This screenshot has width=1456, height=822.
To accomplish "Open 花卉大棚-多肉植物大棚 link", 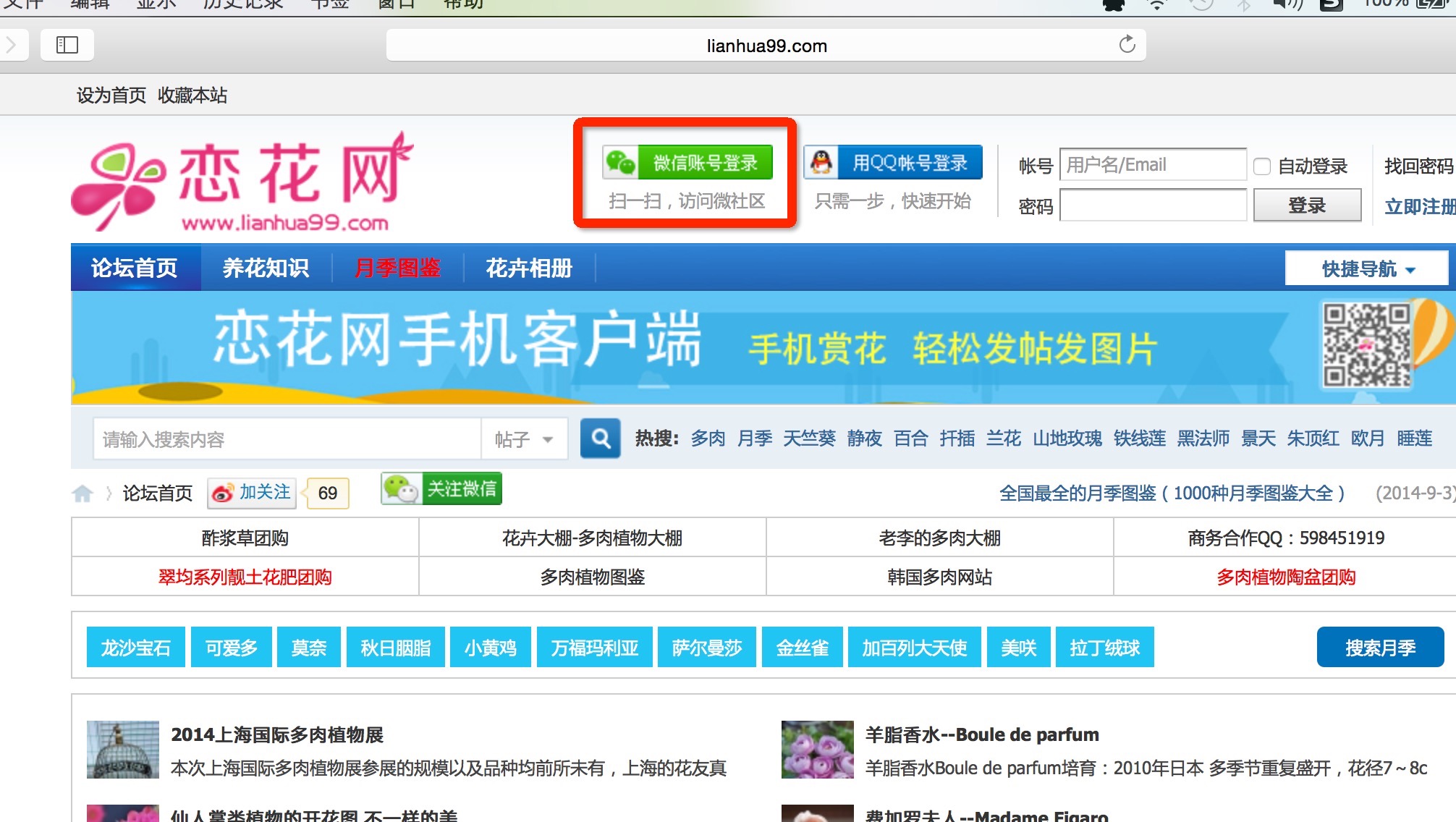I will click(592, 538).
